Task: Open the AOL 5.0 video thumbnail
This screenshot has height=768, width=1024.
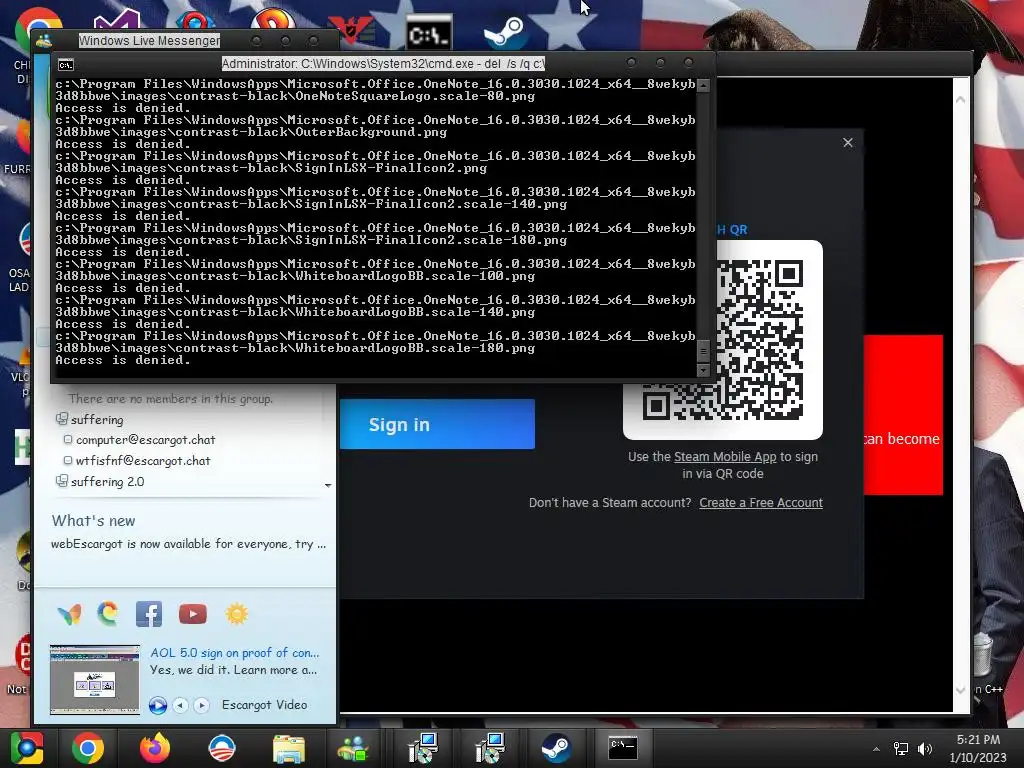Action: [95, 680]
